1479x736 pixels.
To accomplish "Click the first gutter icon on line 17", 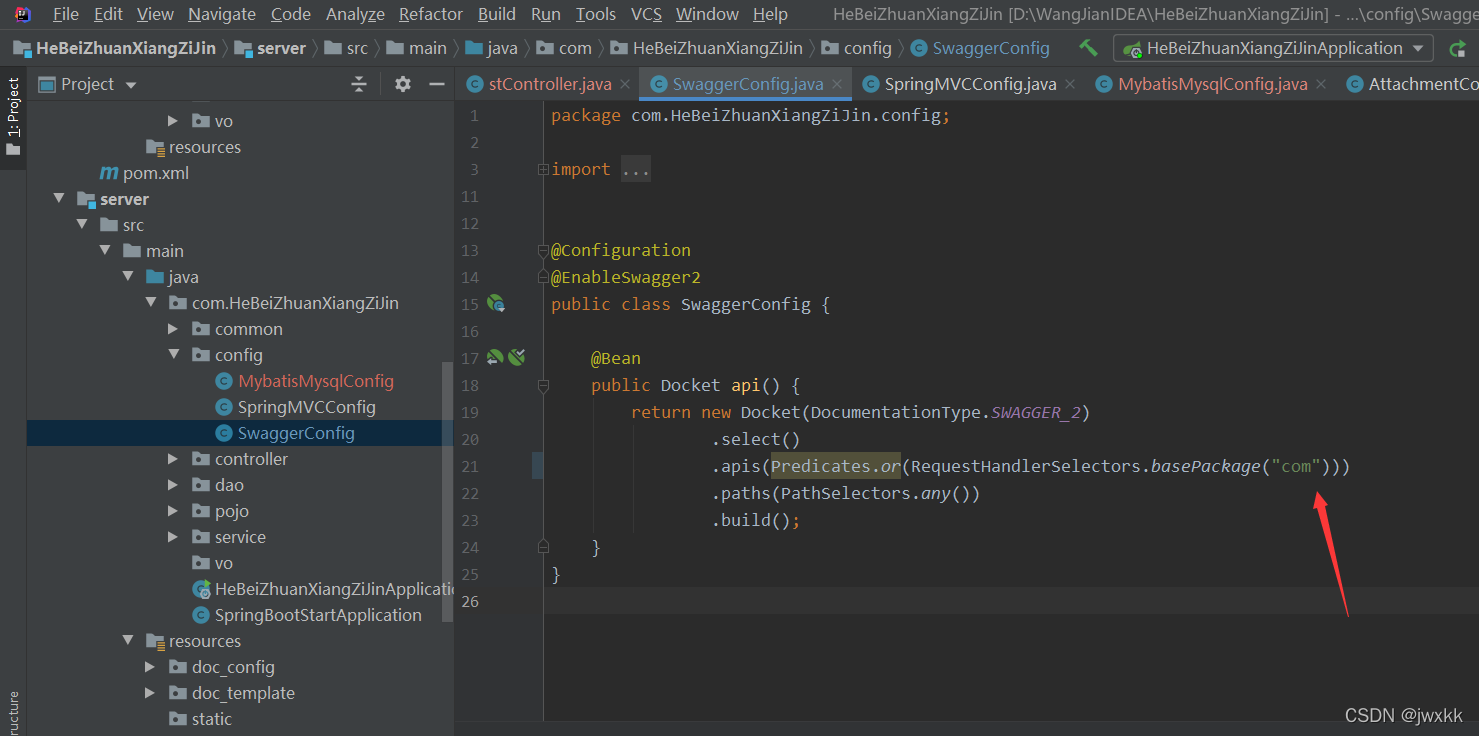I will [494, 357].
